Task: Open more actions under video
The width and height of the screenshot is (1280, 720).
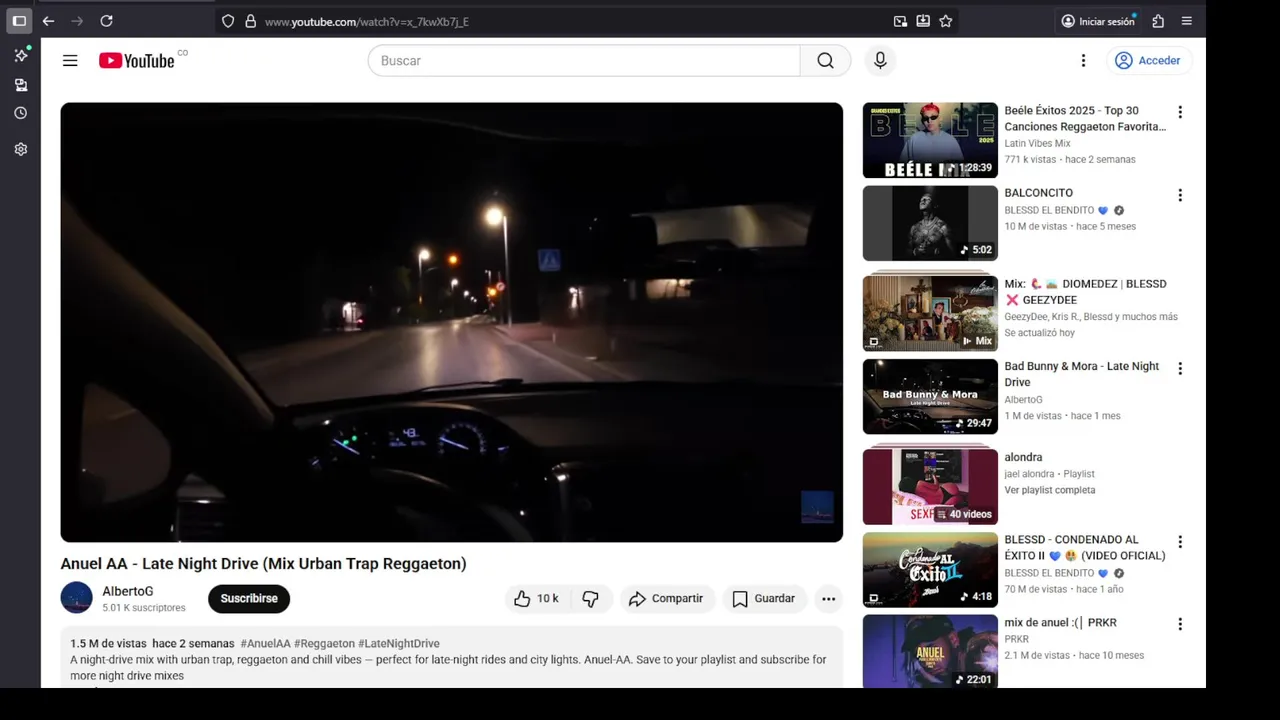Action: (x=828, y=599)
